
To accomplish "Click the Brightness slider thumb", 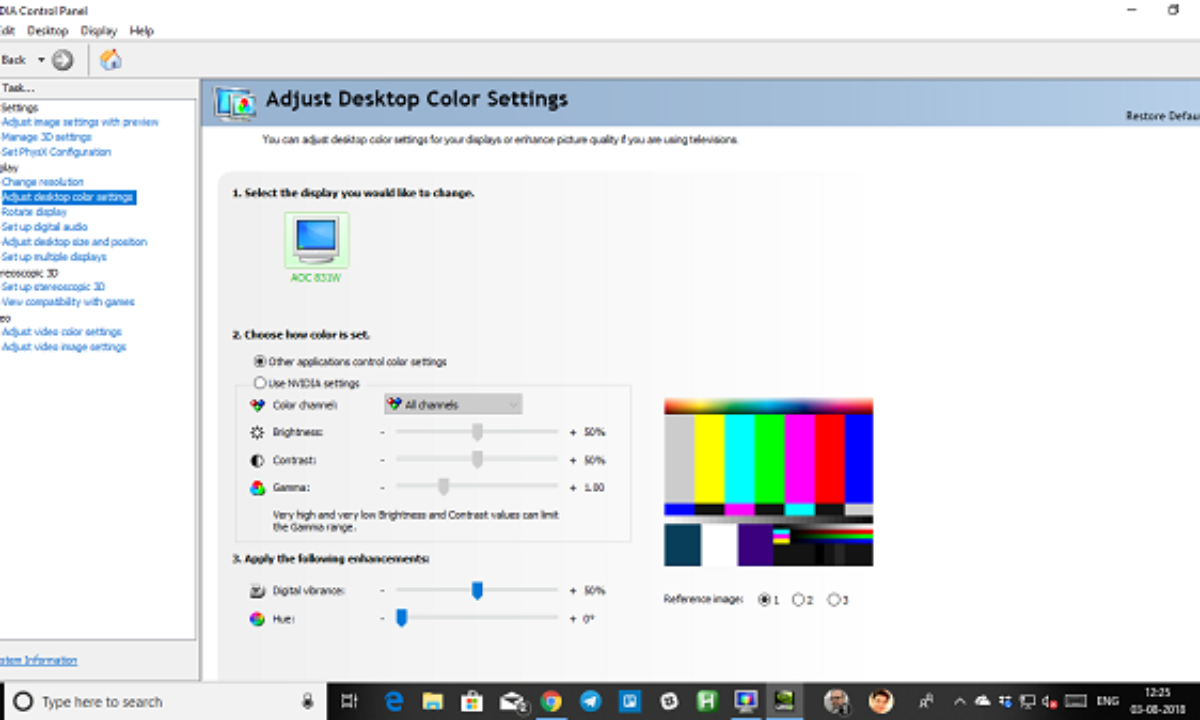I will click(477, 432).
